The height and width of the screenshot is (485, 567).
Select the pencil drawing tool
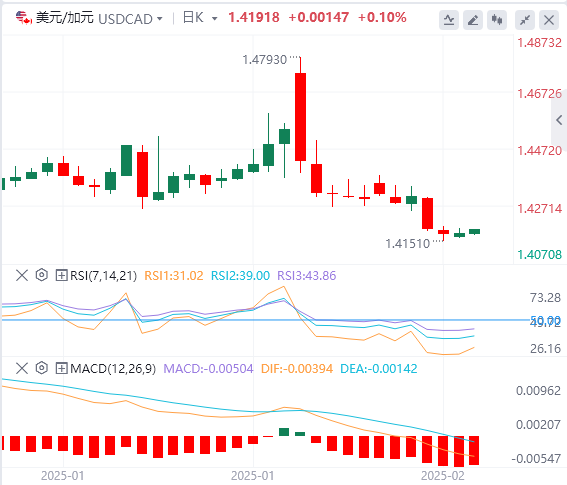[x=473, y=20]
